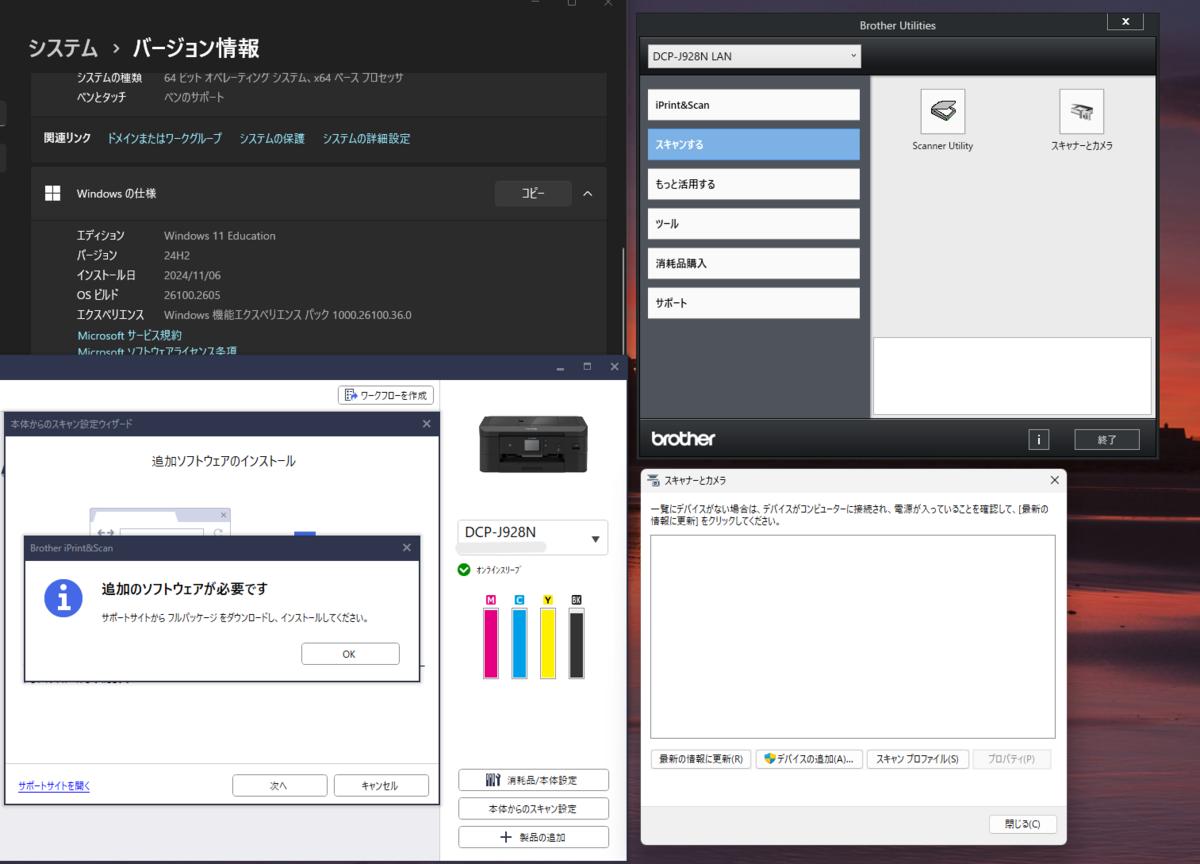
Task: Click デバイスの追加(A)... button
Action: tap(809, 759)
